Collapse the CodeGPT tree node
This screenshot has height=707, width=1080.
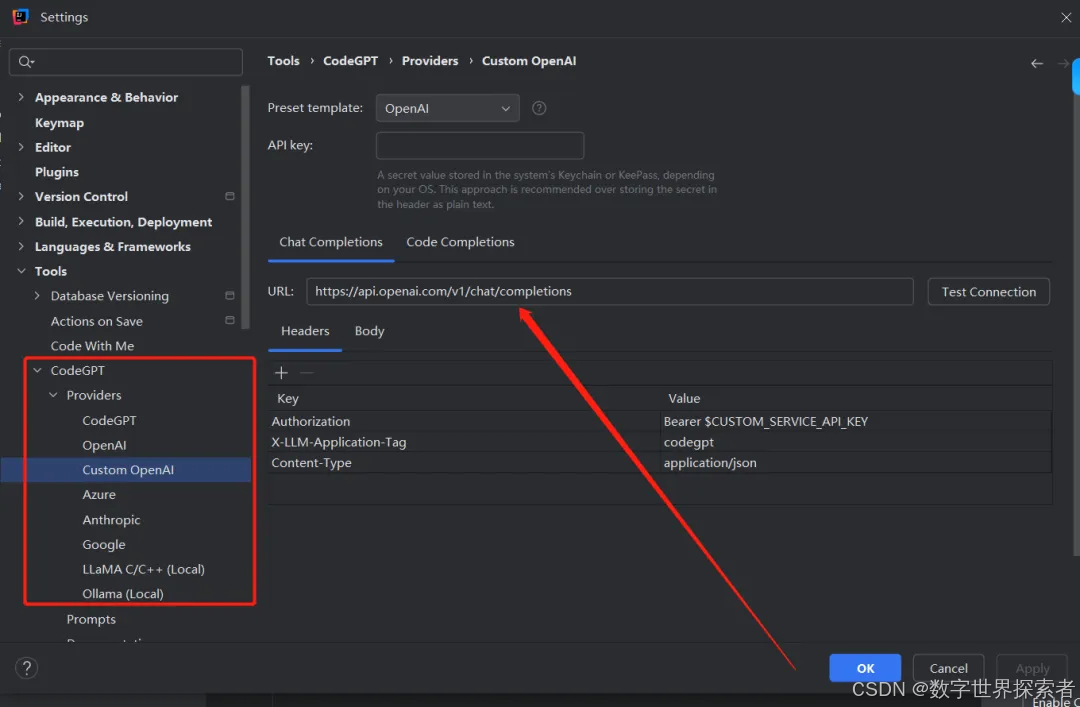pyautogui.click(x=37, y=370)
